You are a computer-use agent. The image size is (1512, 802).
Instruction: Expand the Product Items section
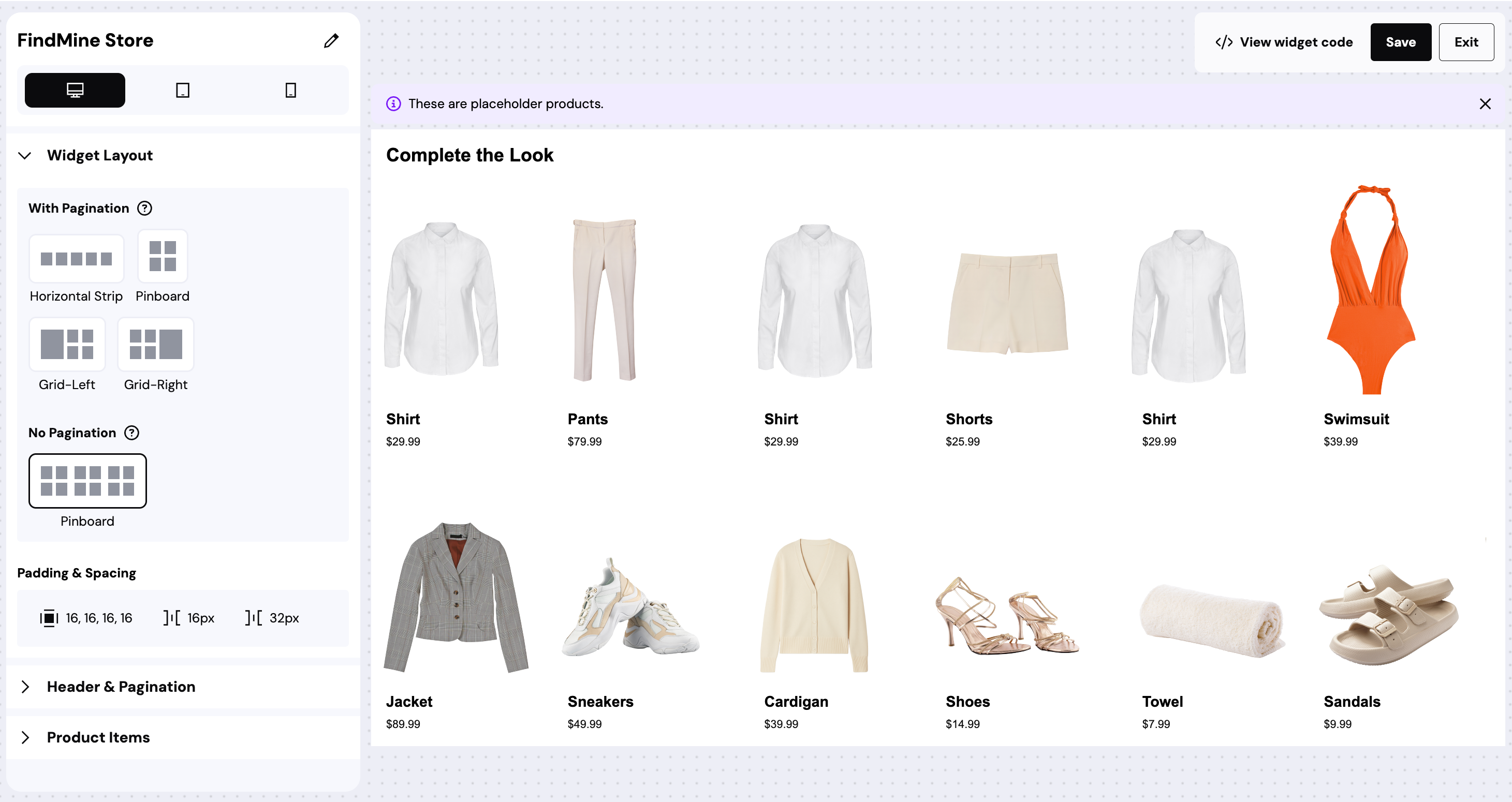pos(25,737)
